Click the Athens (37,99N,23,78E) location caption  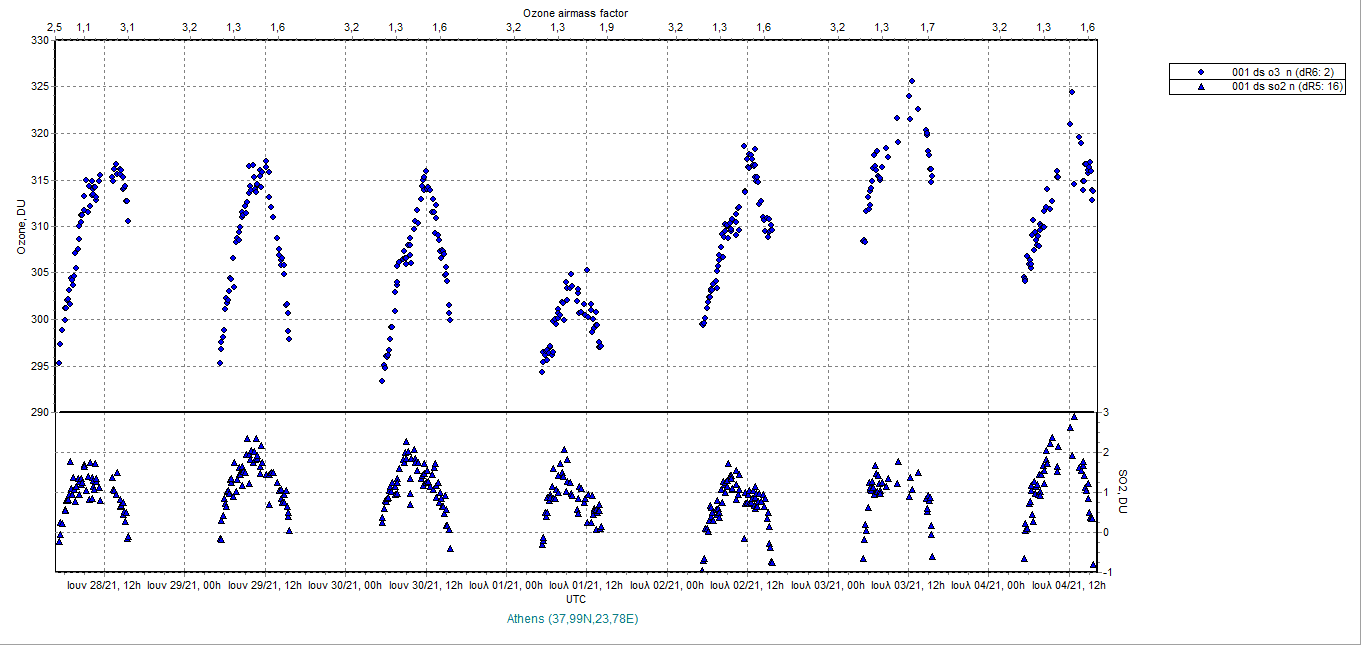pos(574,619)
